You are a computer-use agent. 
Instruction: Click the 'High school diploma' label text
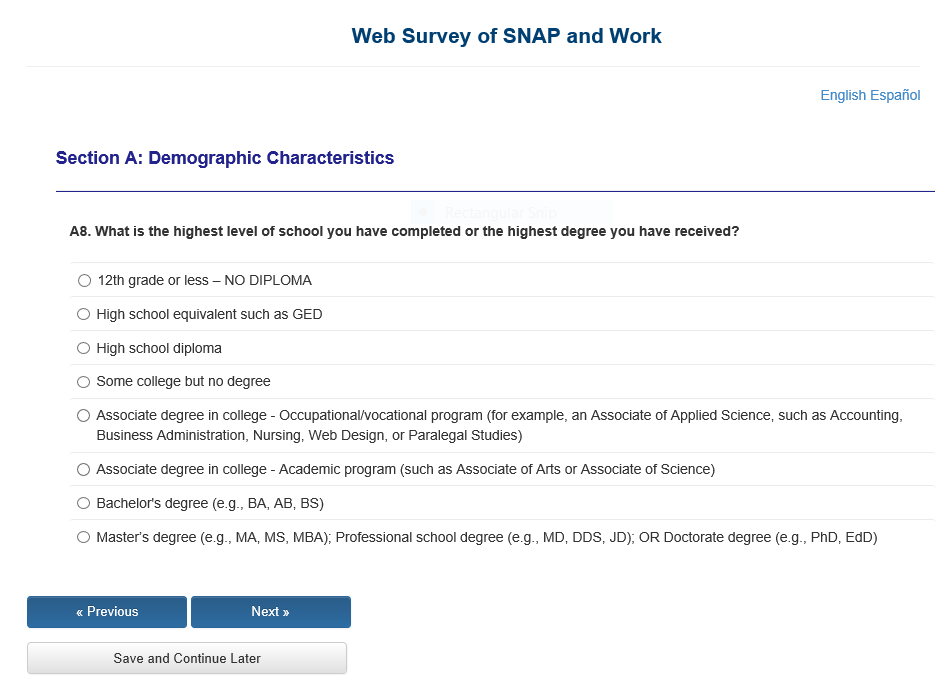pos(159,349)
